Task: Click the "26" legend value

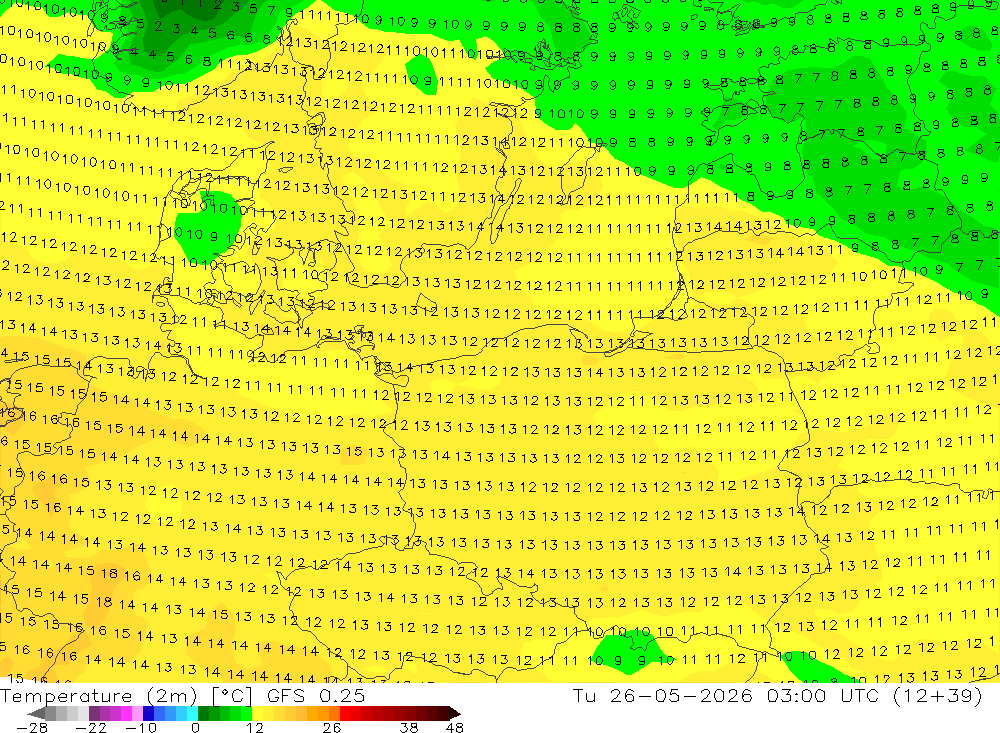Action: (x=332, y=727)
